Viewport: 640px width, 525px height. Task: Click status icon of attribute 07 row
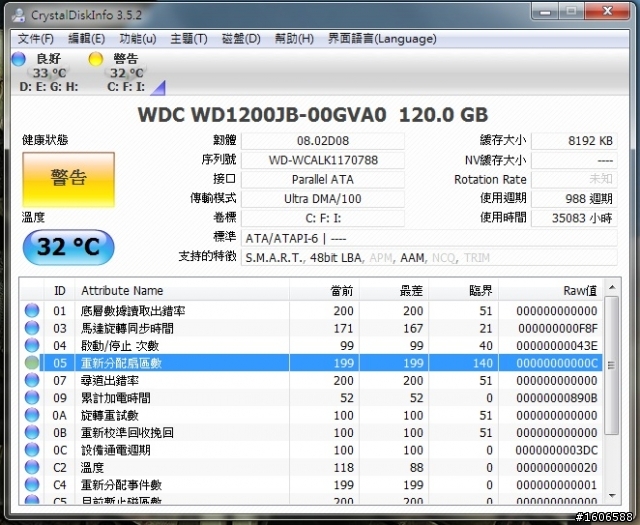tap(32, 380)
